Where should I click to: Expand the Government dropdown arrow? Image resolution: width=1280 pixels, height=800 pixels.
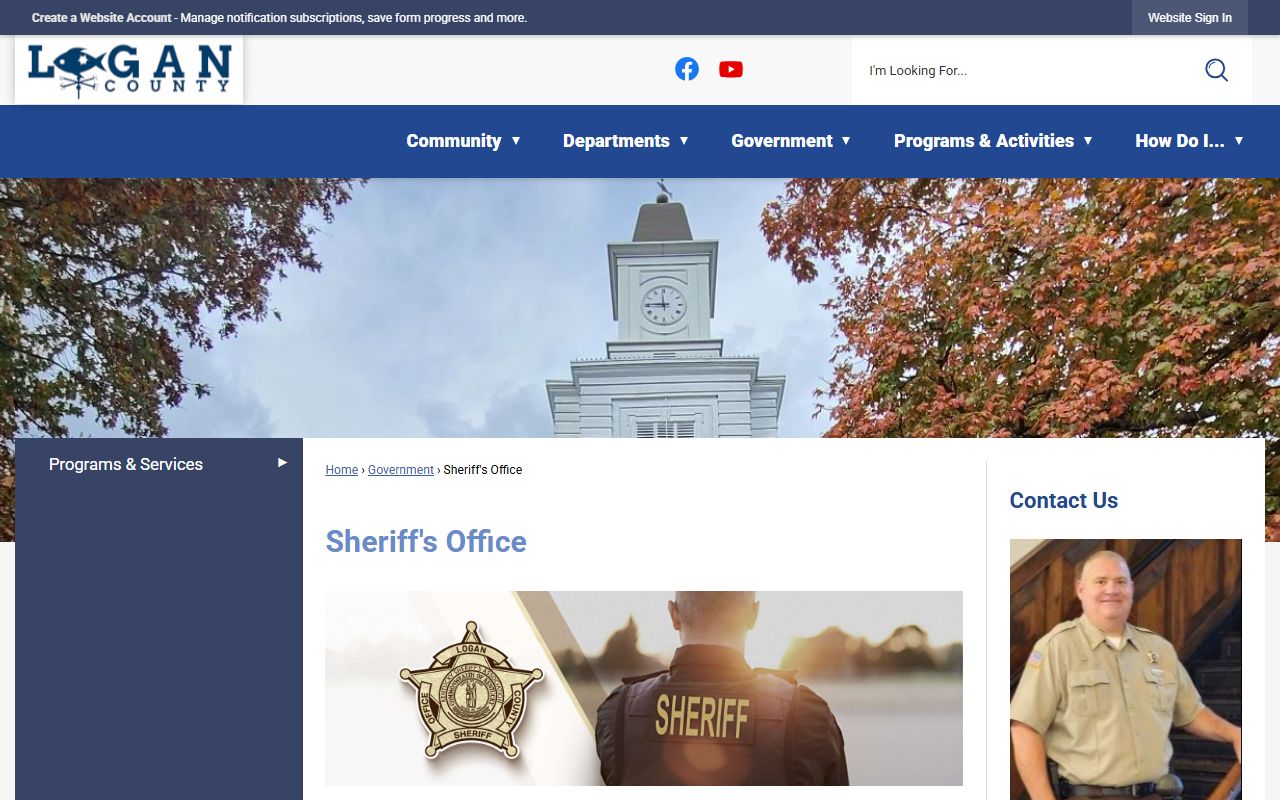(x=846, y=141)
